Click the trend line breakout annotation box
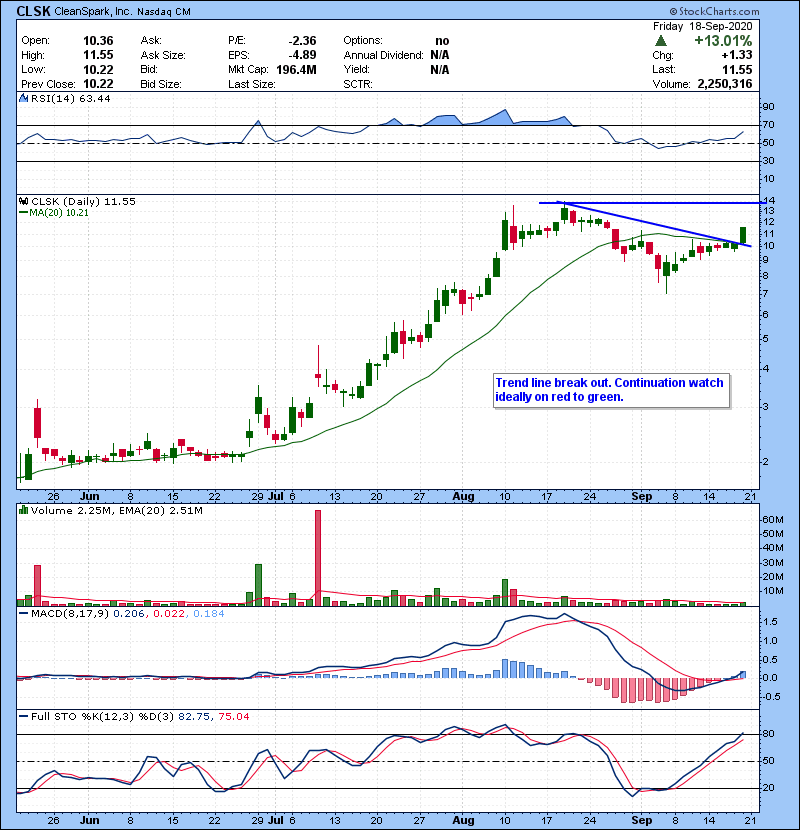Screen dimensions: 800x830 tap(612, 391)
